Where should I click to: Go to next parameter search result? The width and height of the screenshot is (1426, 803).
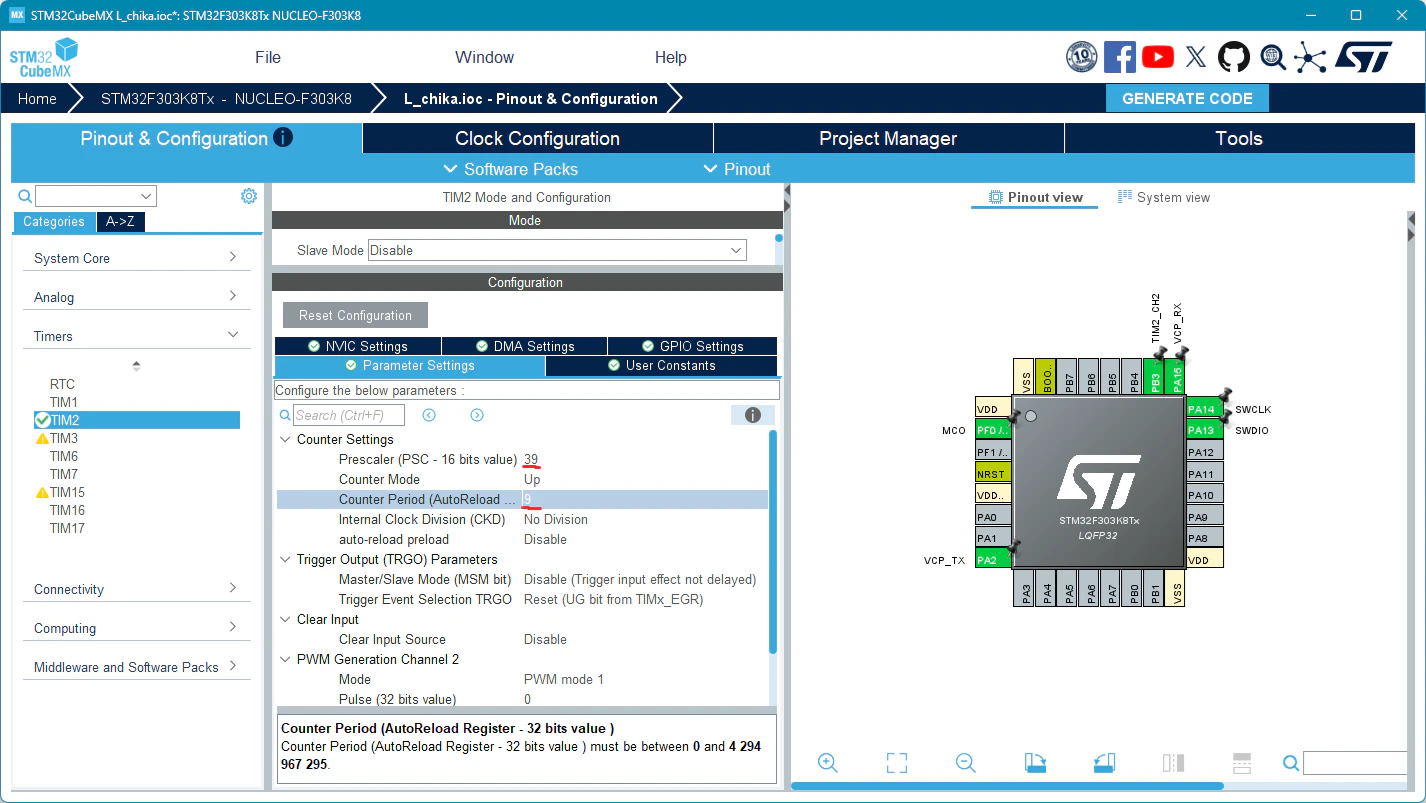click(x=477, y=415)
